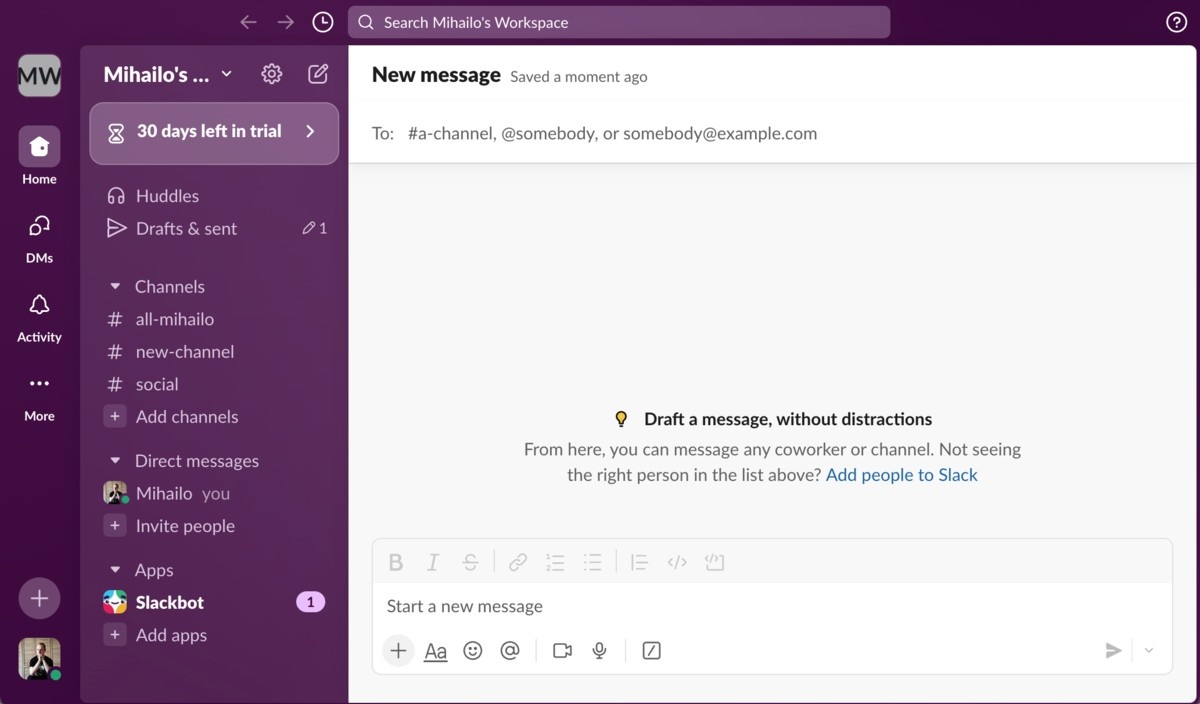Open direct message with Mihailo (you)
The image size is (1200, 704).
click(214, 493)
